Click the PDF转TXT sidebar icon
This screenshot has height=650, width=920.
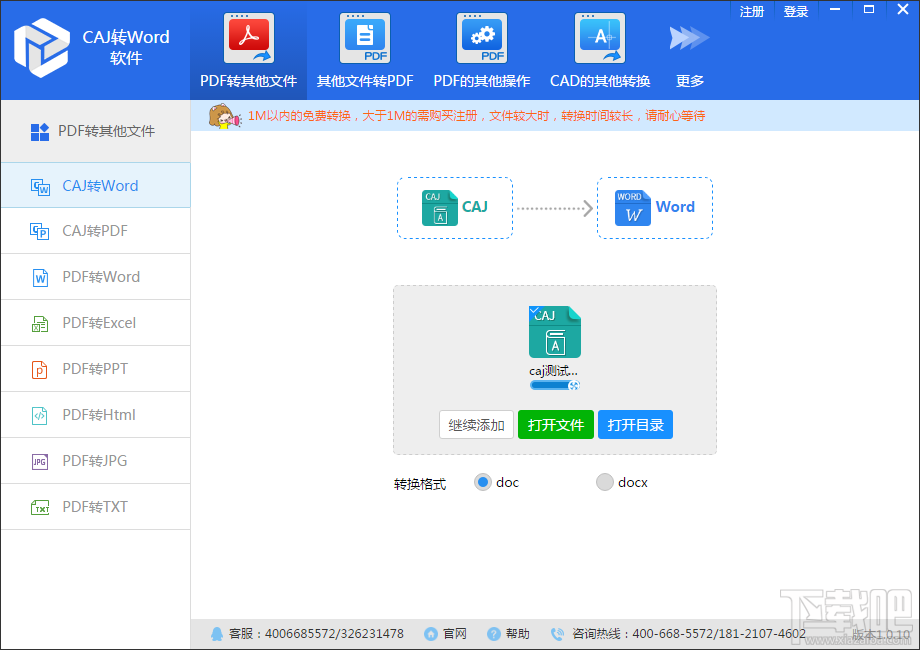(40, 507)
